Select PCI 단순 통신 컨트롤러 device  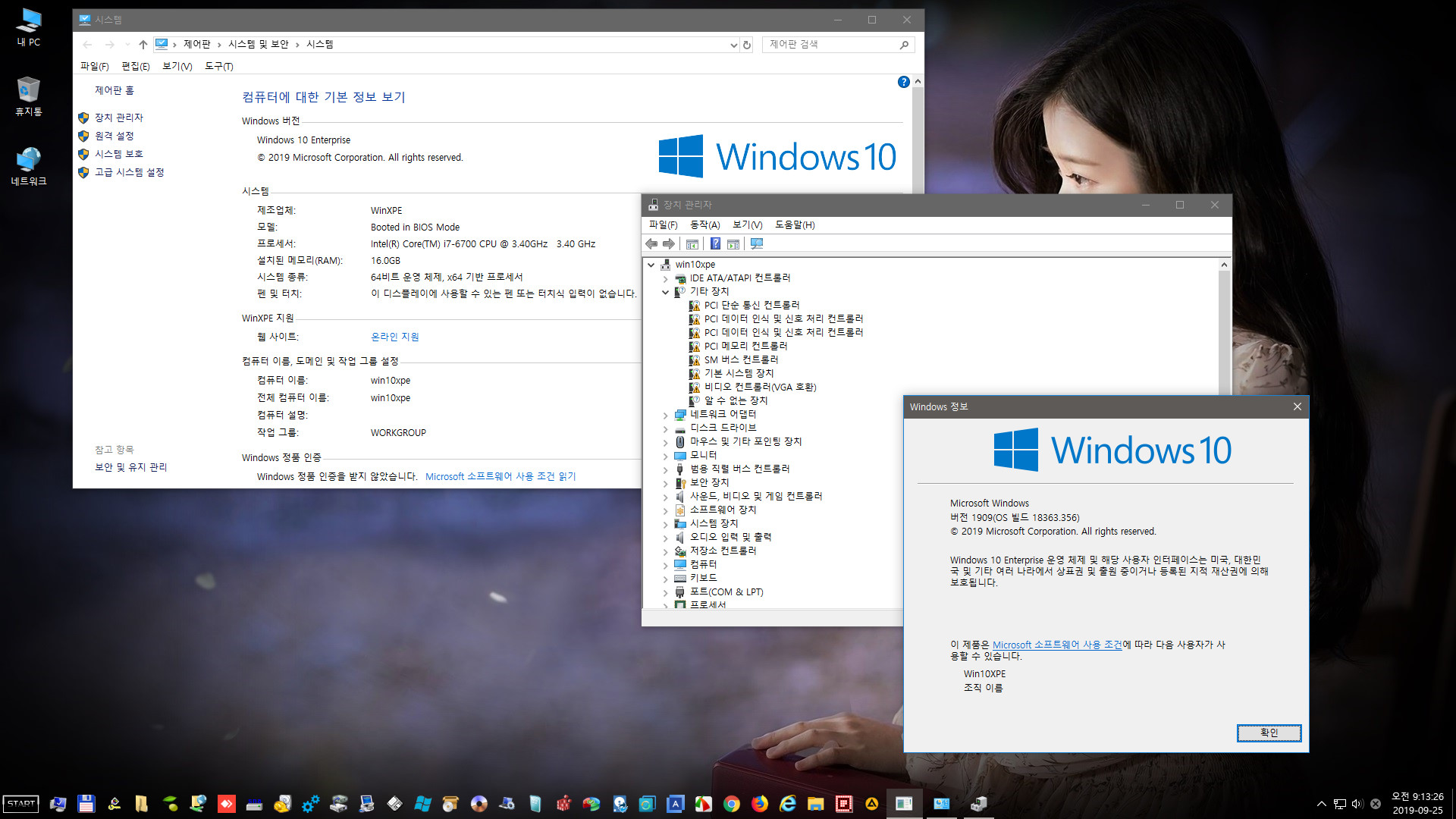(752, 306)
